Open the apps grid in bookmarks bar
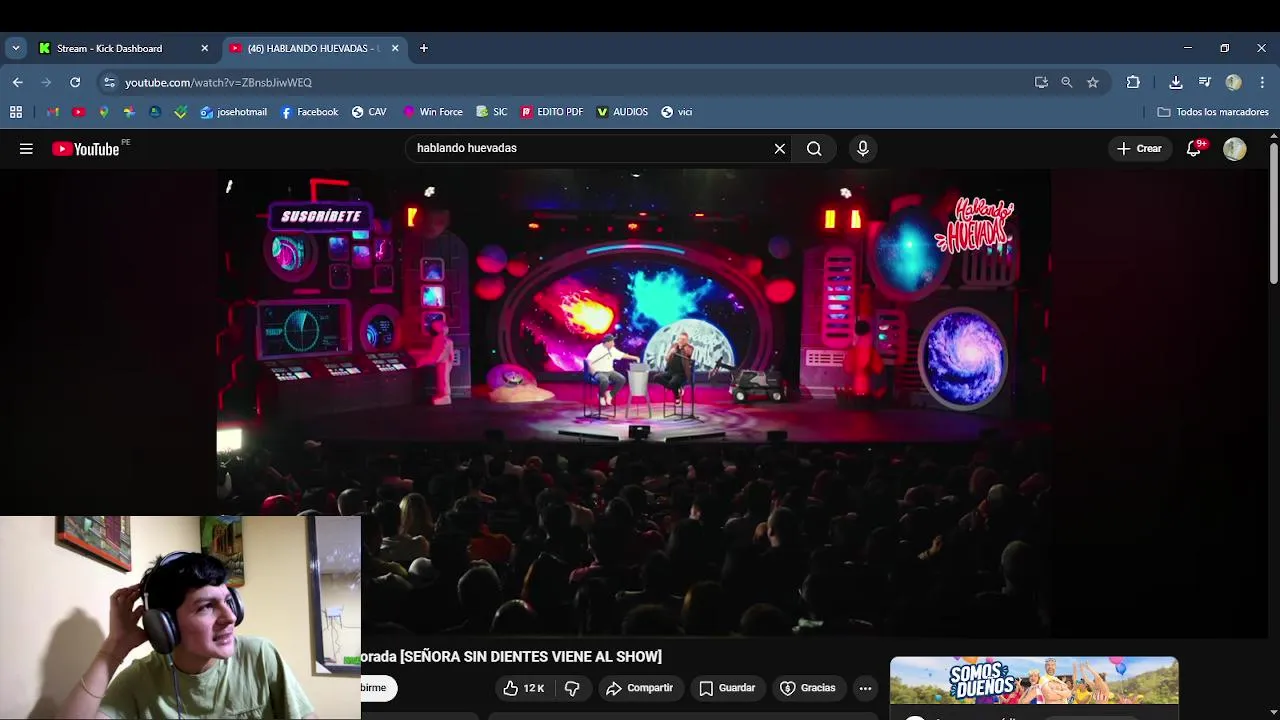 point(16,112)
